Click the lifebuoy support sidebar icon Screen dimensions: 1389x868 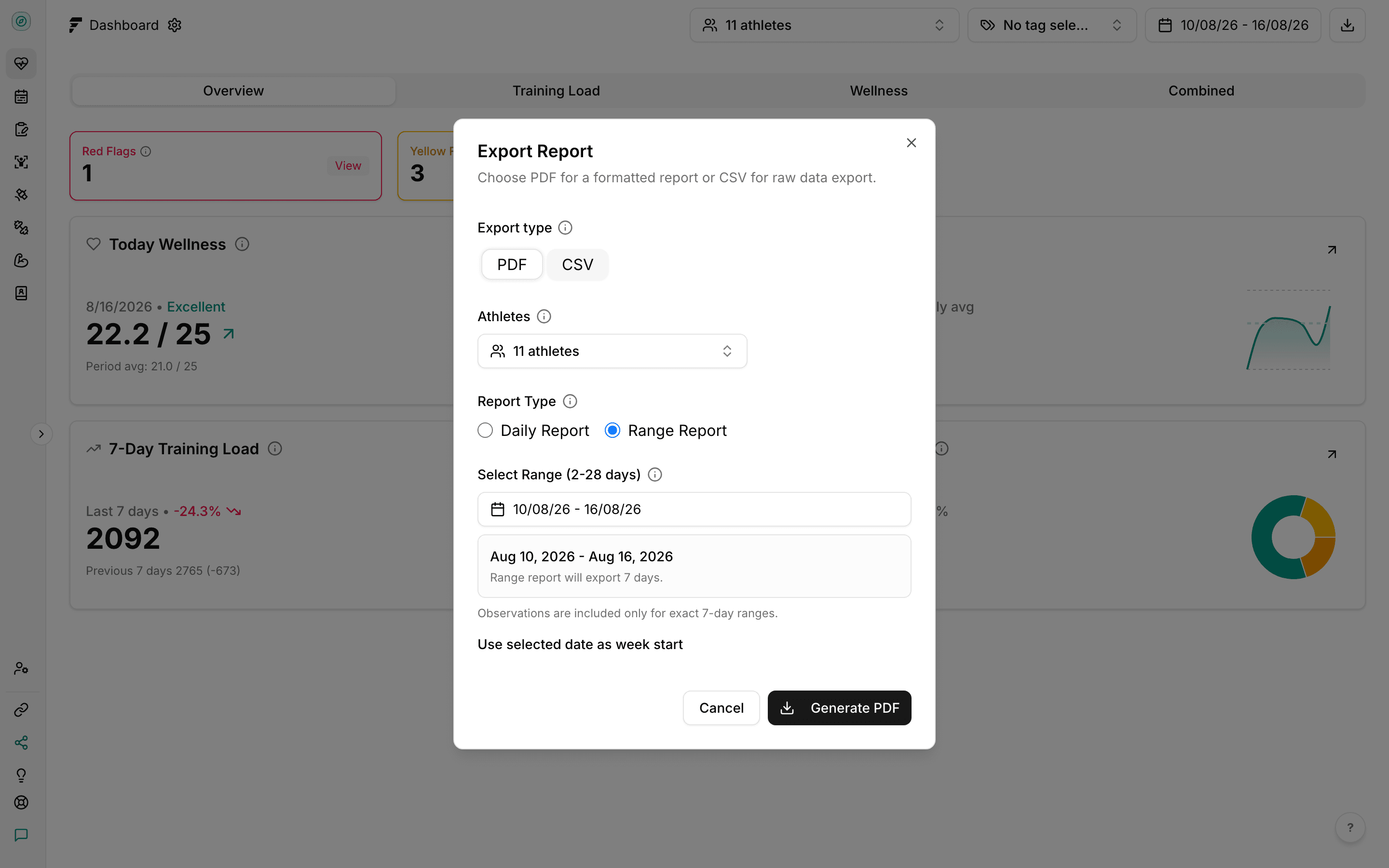(x=21, y=802)
